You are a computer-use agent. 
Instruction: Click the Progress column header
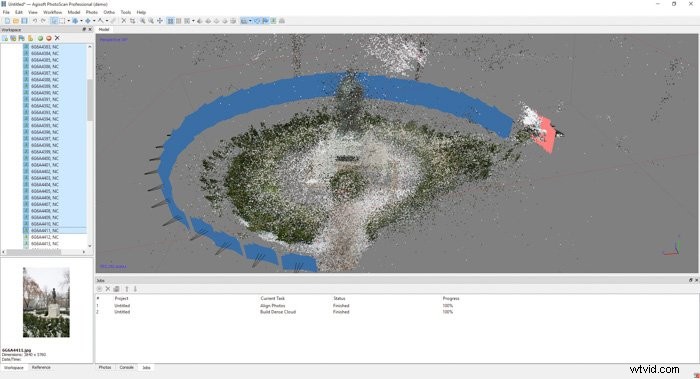(x=450, y=298)
